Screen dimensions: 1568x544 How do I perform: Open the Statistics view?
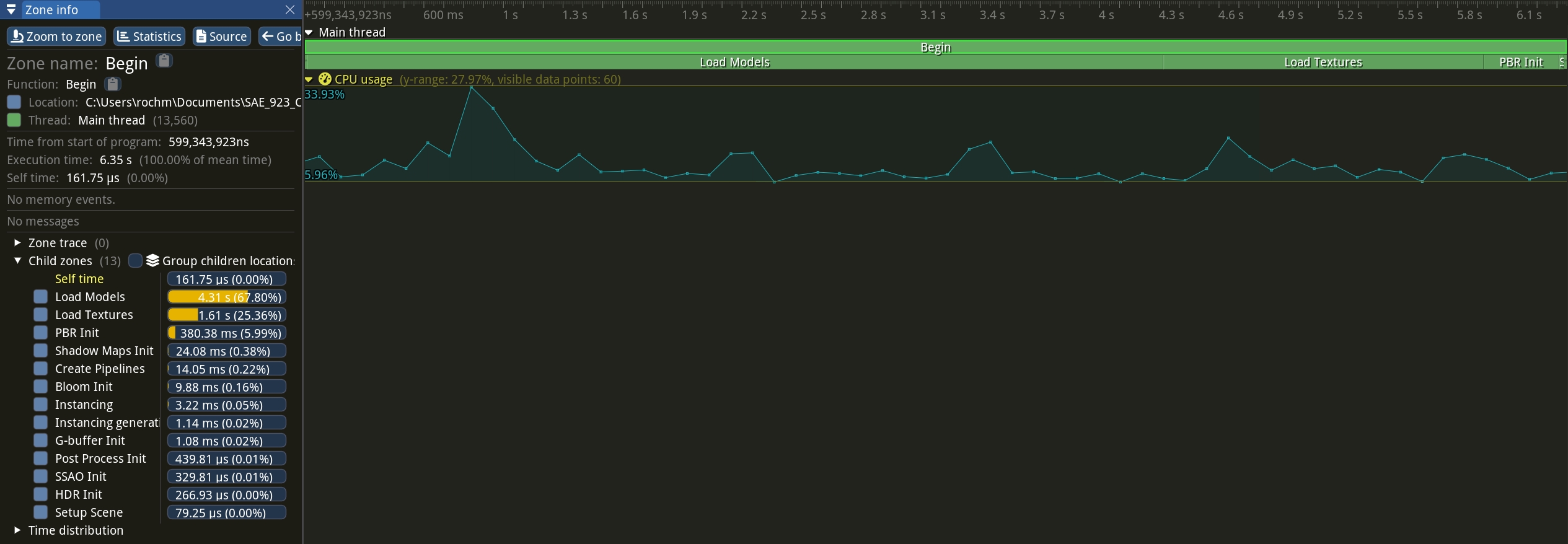[149, 37]
